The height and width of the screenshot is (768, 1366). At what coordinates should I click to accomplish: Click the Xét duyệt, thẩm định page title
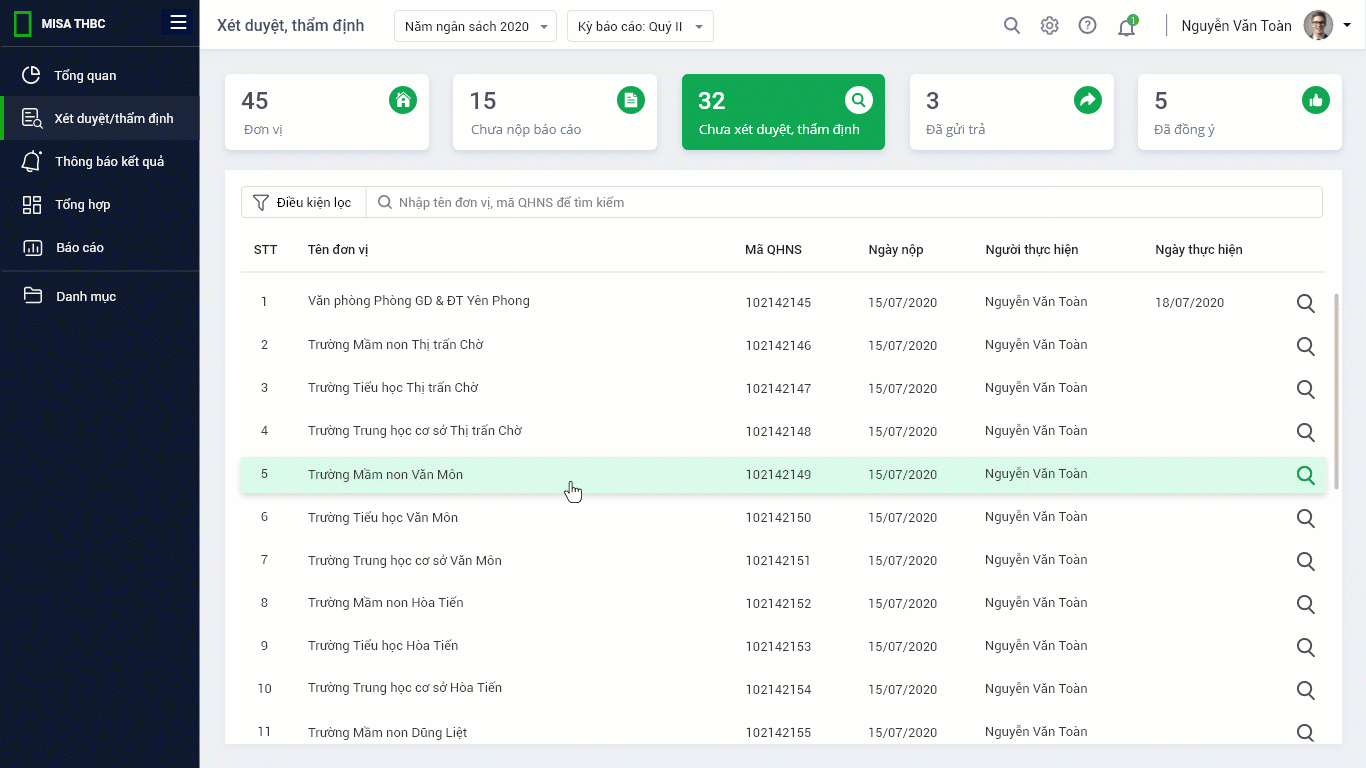[x=290, y=26]
